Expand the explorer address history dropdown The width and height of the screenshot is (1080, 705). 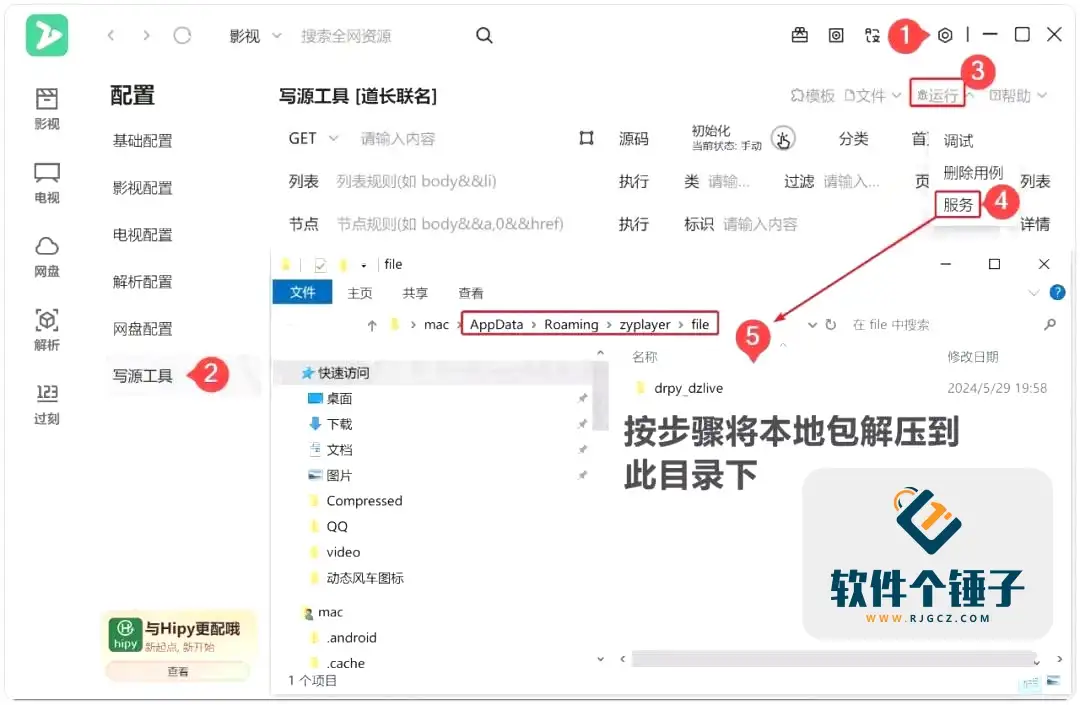point(813,325)
